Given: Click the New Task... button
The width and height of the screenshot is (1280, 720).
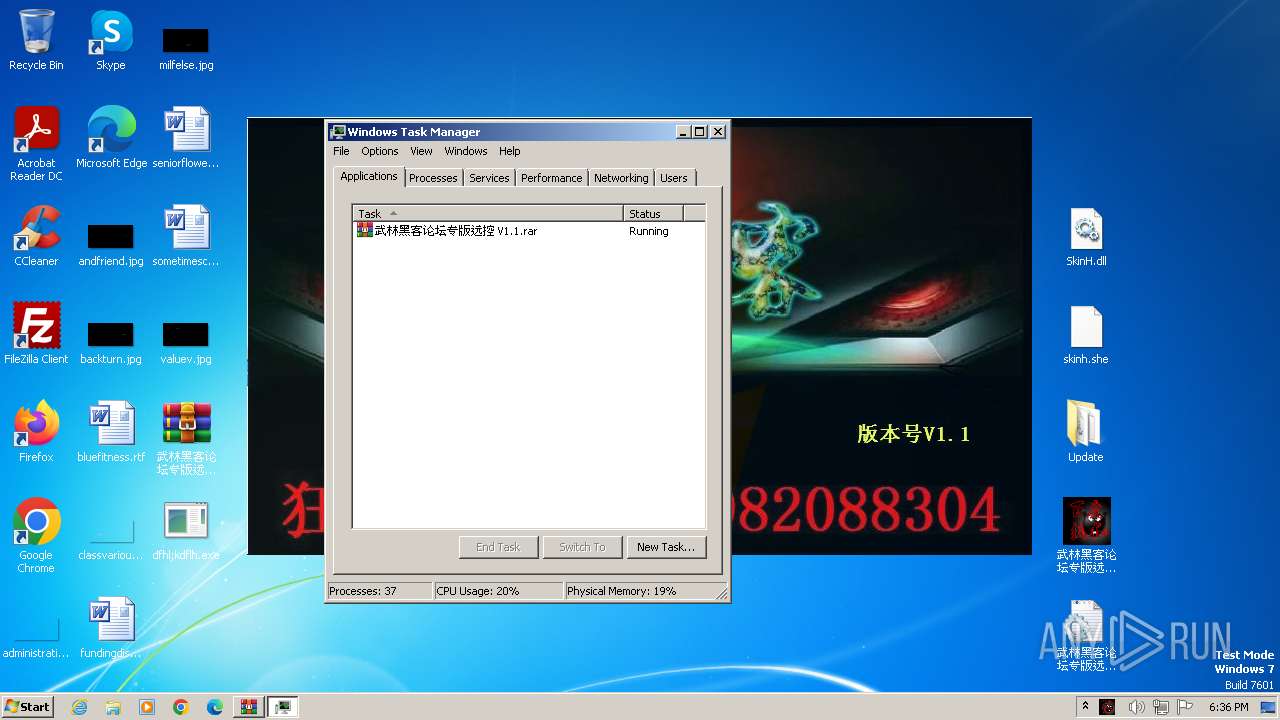Looking at the screenshot, I should click(666, 547).
